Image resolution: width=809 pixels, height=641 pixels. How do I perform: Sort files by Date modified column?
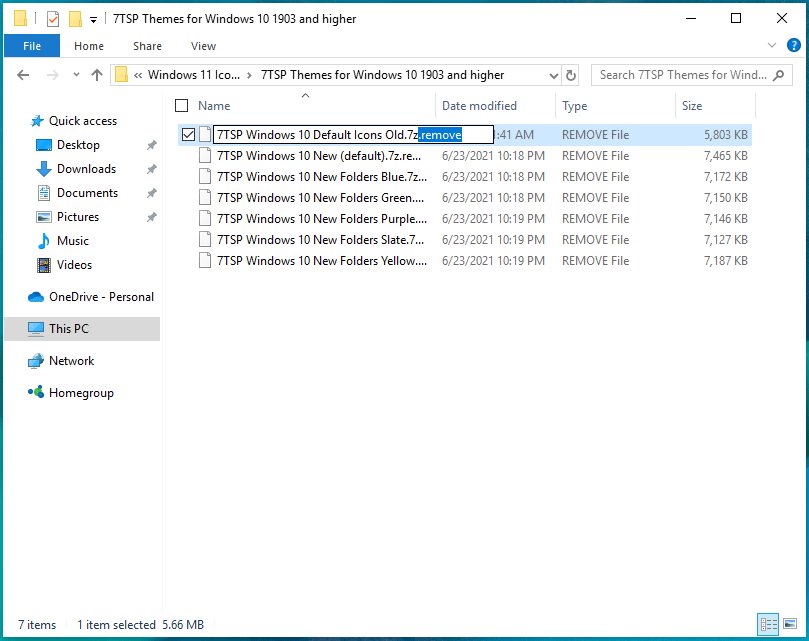[479, 106]
